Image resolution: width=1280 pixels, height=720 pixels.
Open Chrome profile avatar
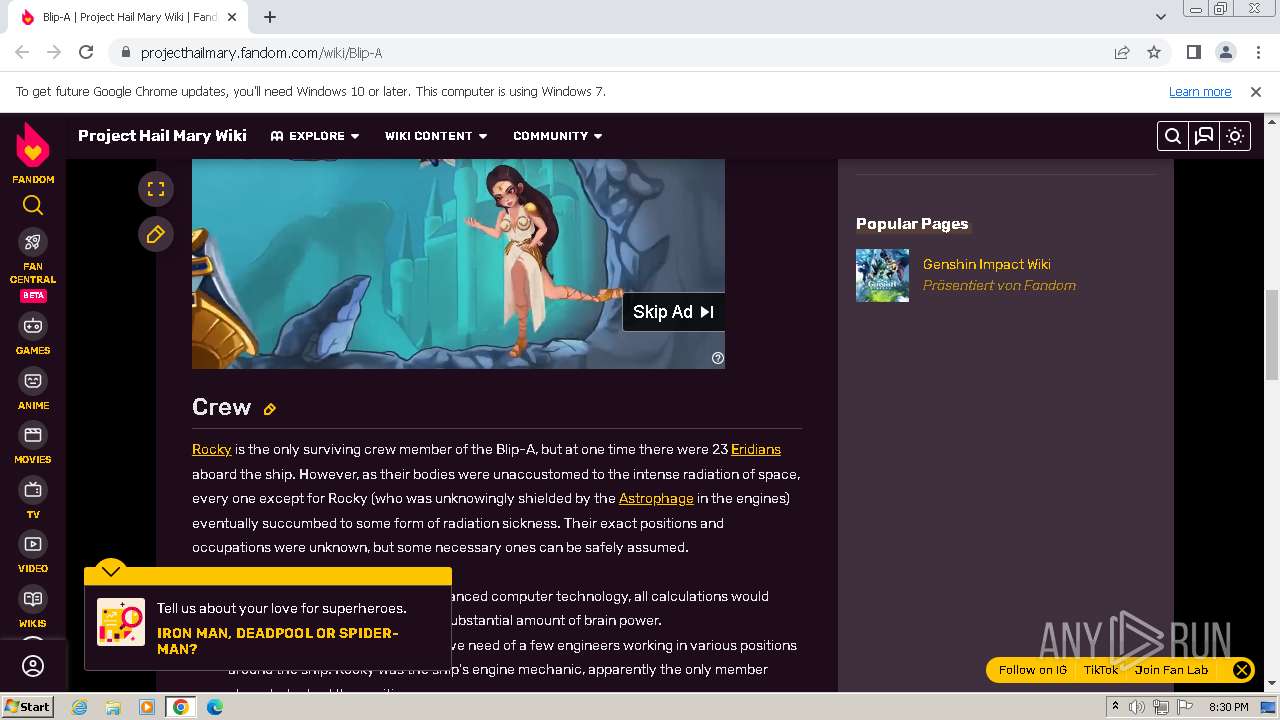(x=1225, y=52)
